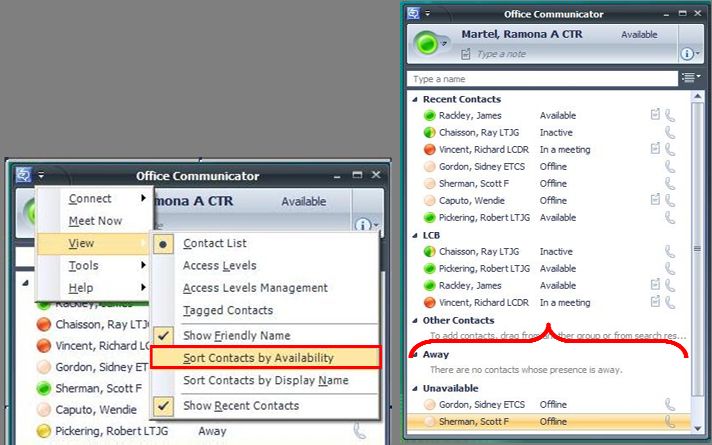
Task: Click the Type a note field
Action: [x=501, y=54]
